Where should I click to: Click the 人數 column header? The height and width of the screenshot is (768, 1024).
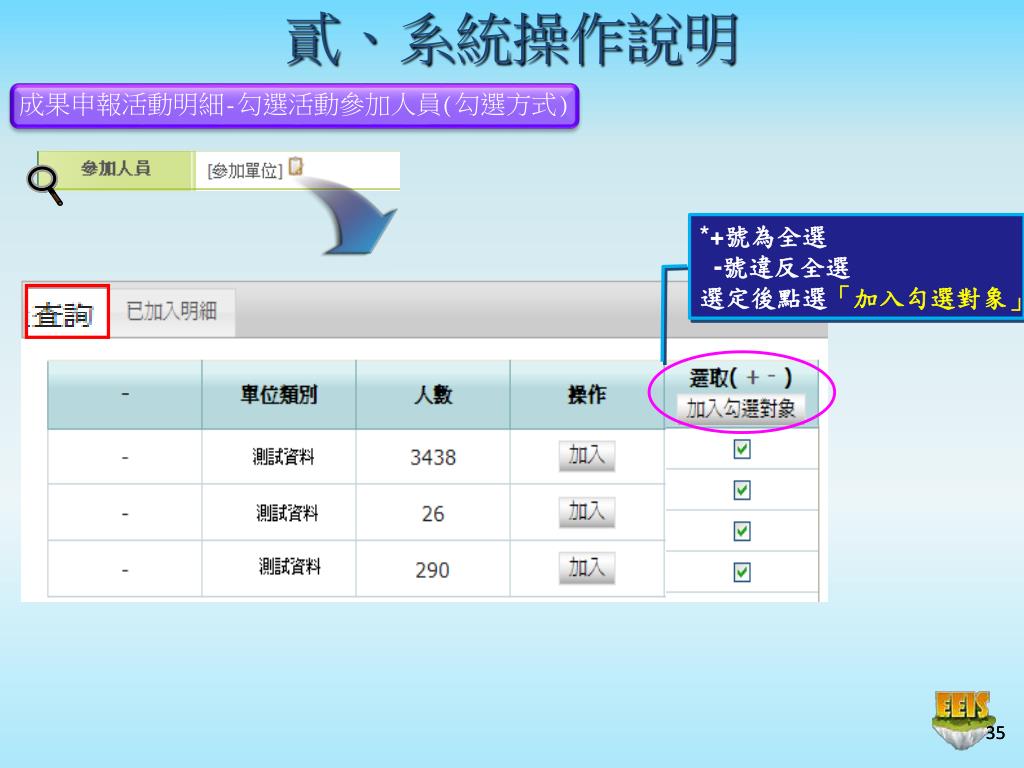pyautogui.click(x=433, y=394)
